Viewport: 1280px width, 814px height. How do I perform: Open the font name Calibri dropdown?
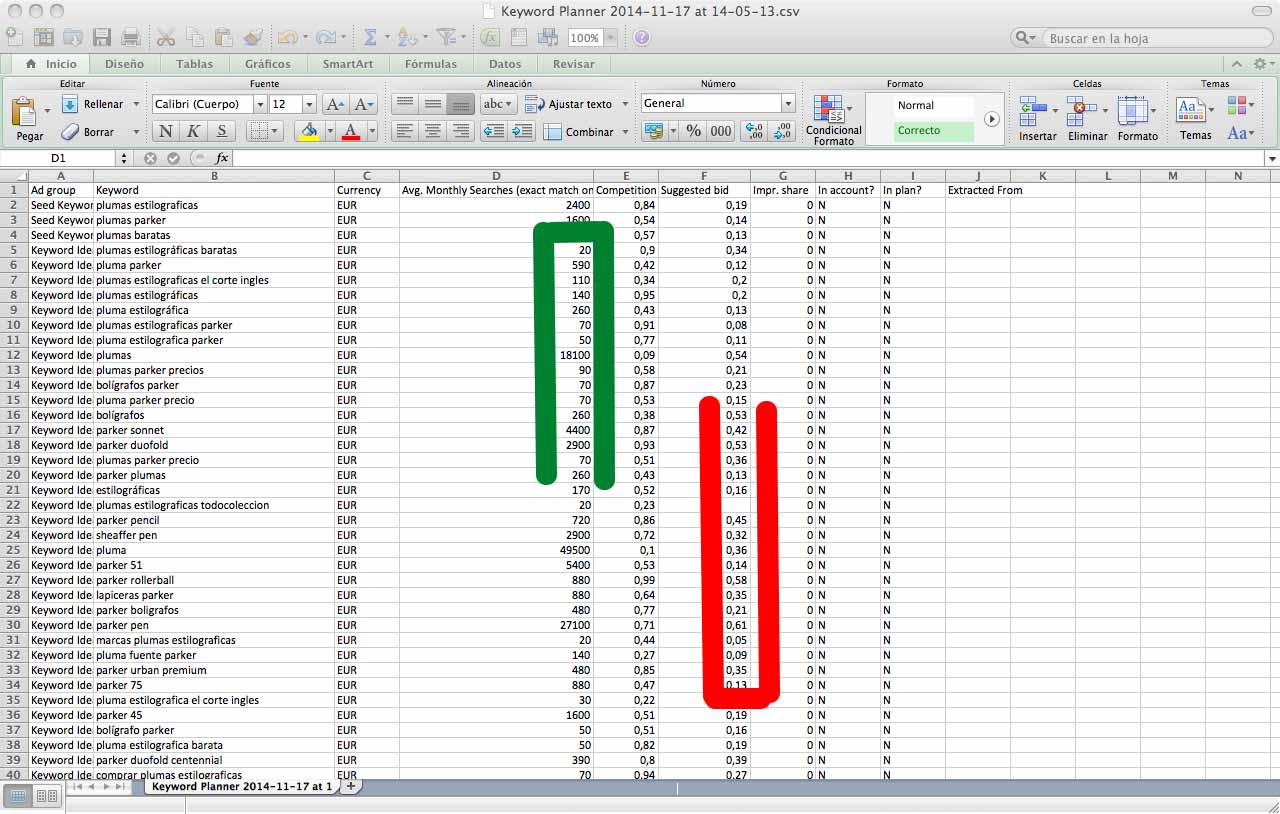coord(260,104)
